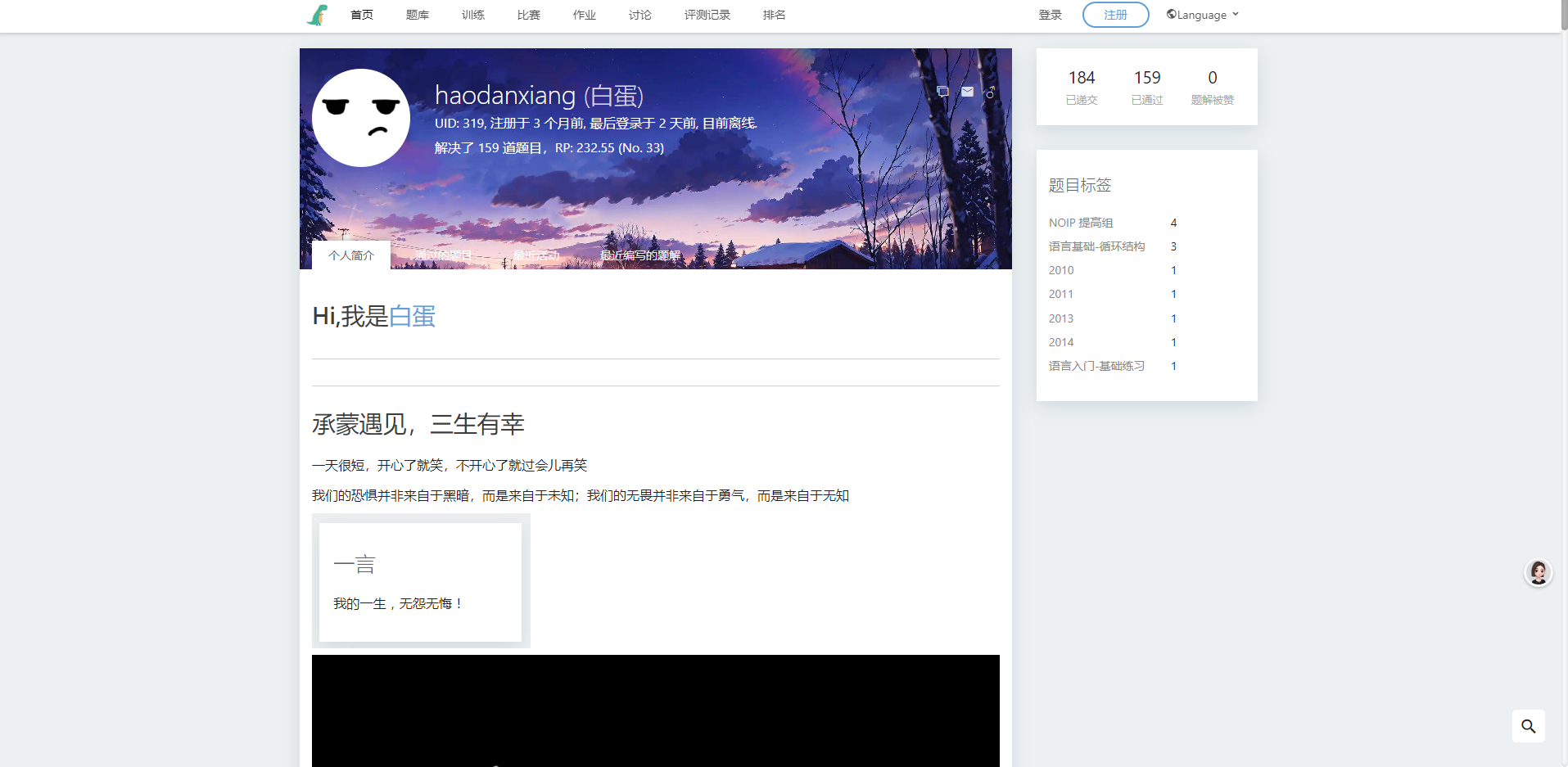The height and width of the screenshot is (767, 1568).
Task: Open the 最近编写的题解 tab
Action: pos(640,255)
